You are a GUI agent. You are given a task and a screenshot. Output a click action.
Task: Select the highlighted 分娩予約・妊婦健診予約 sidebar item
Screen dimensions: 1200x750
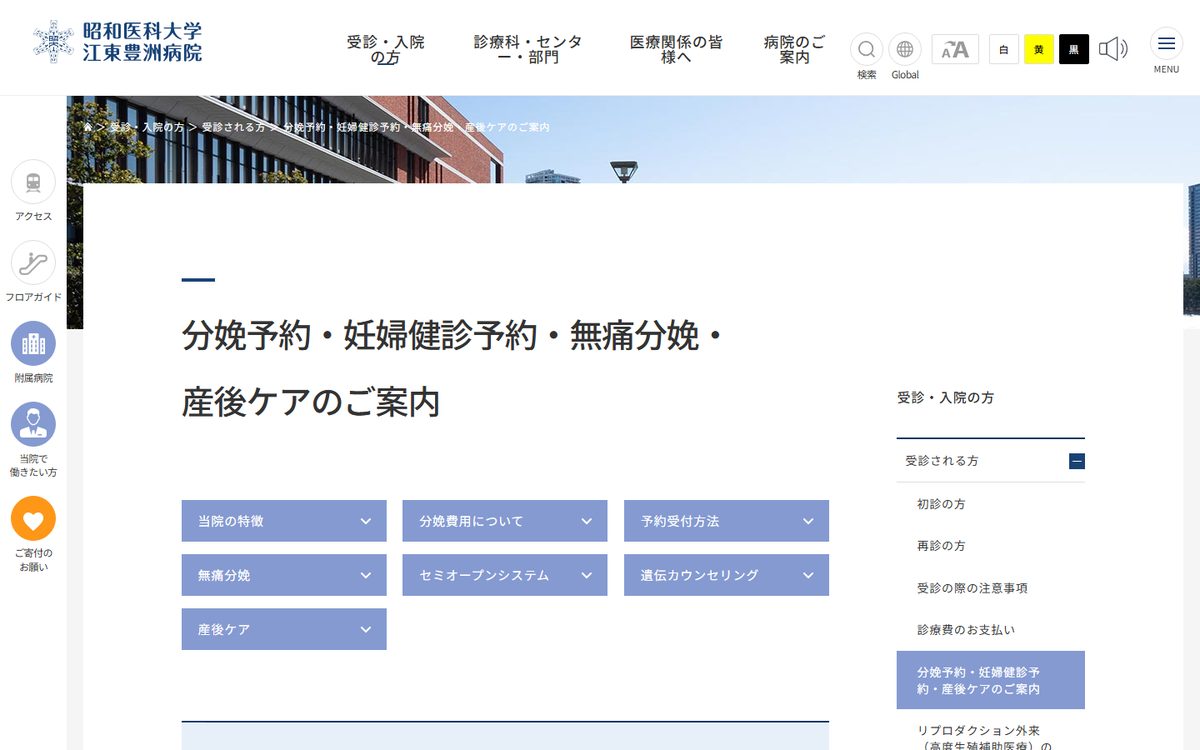pyautogui.click(x=991, y=680)
